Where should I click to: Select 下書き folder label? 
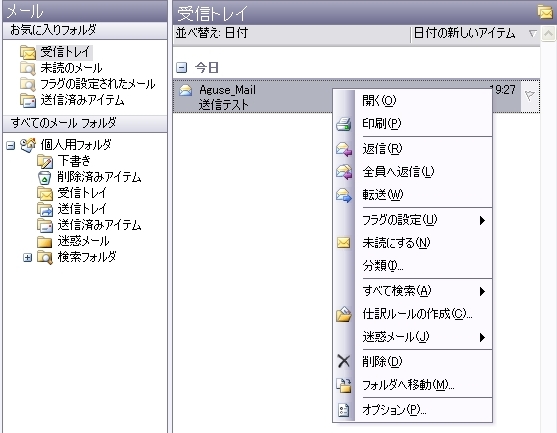(x=74, y=161)
